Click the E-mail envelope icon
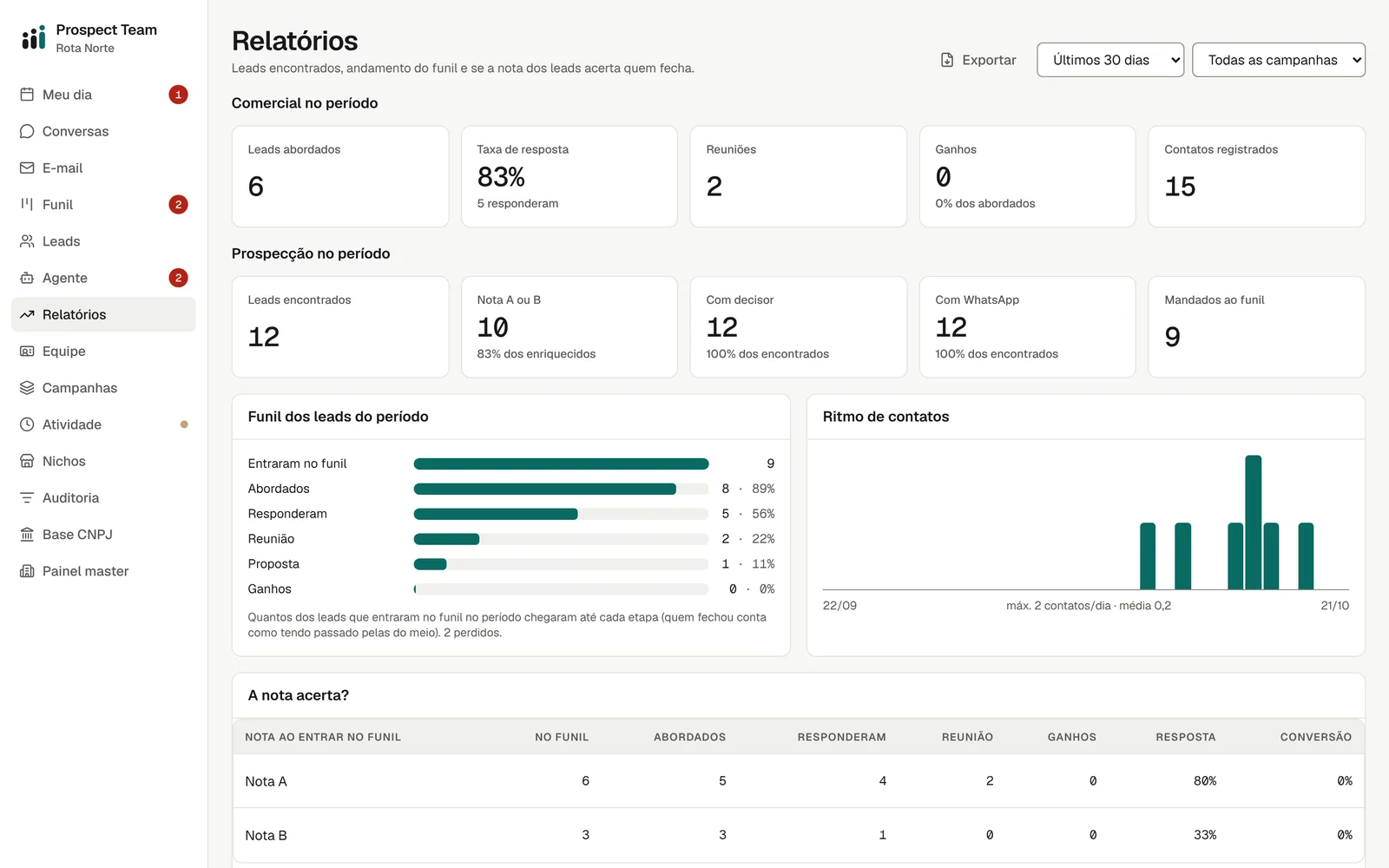Screen dimensions: 1389x868 [x=27, y=168]
